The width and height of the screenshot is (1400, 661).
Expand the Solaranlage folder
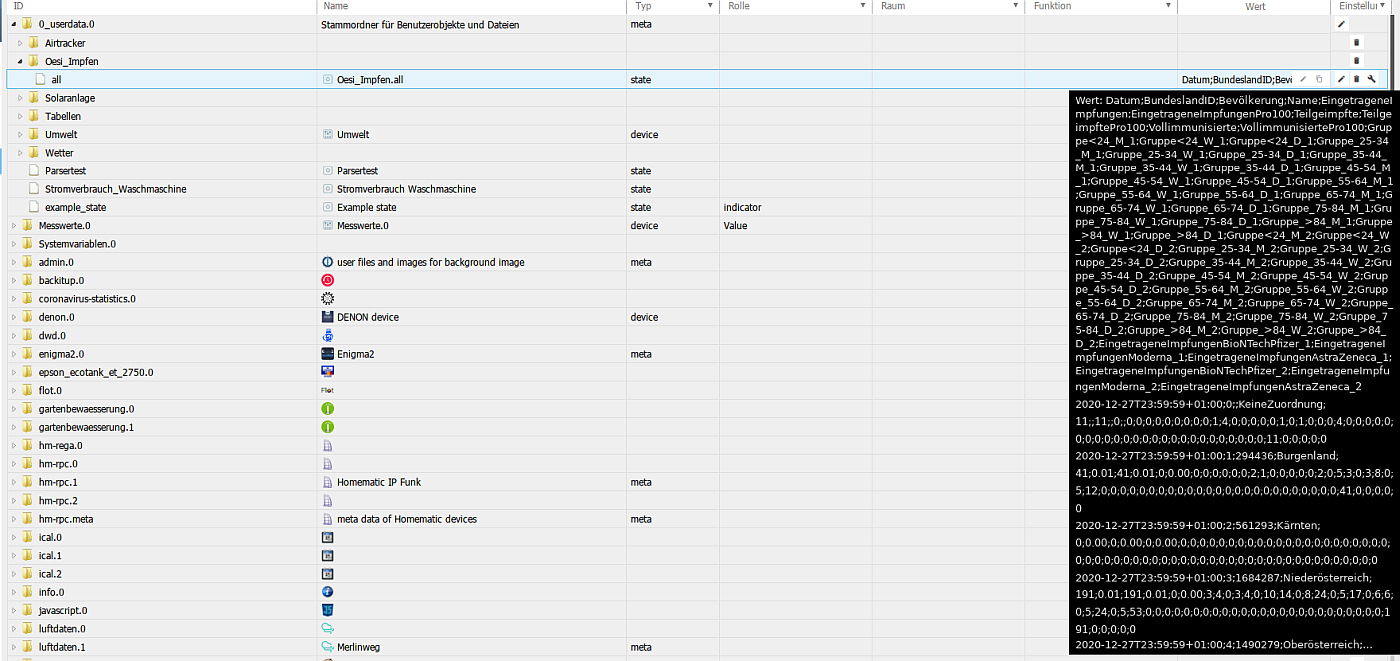click(20, 98)
